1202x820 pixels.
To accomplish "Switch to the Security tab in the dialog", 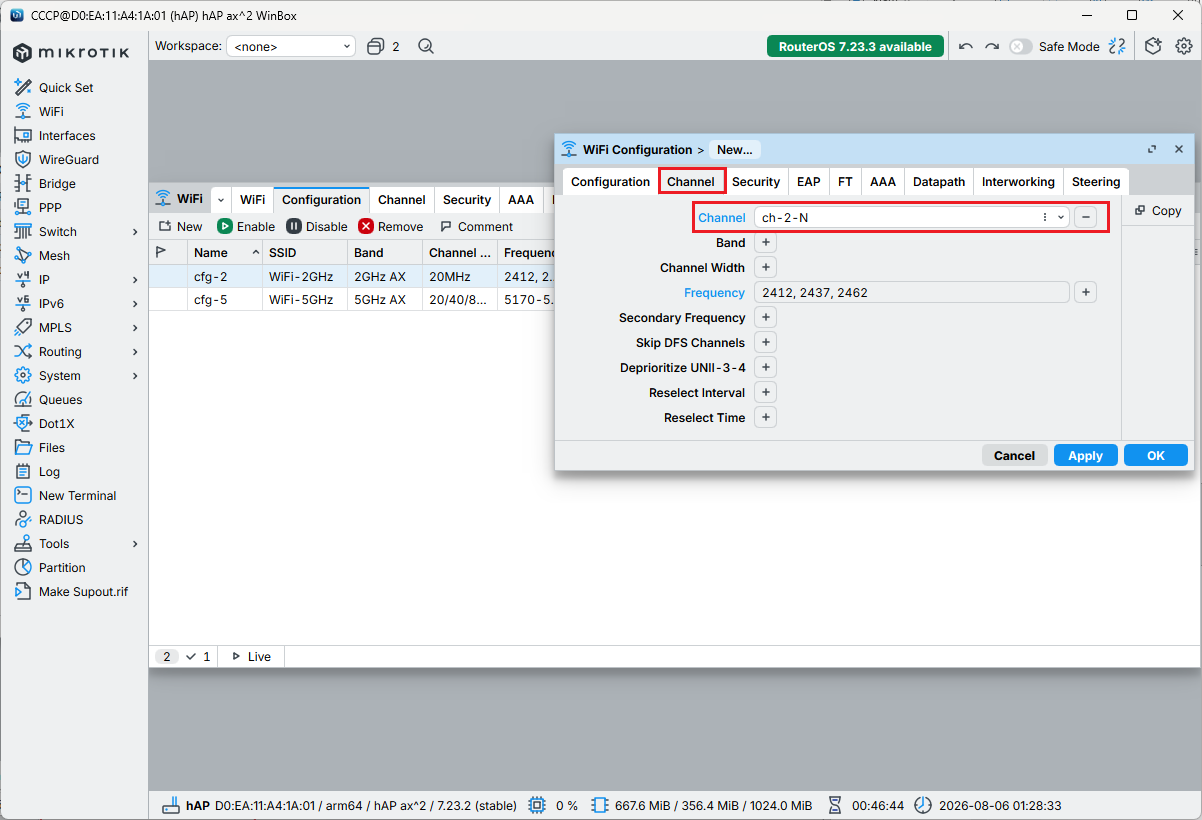I will point(755,181).
